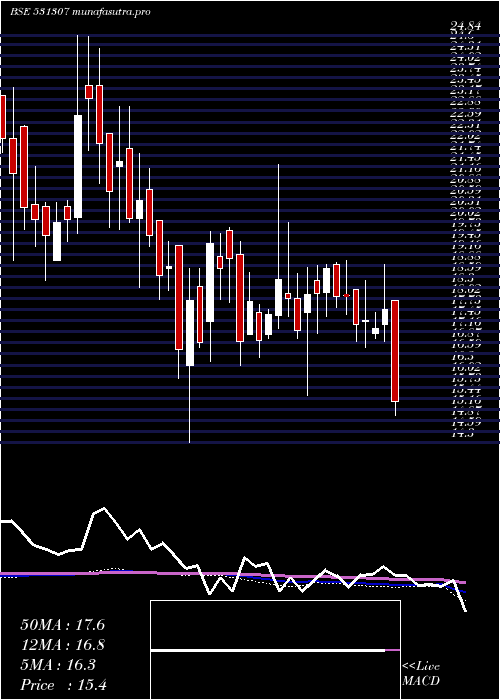This screenshot has width=500, height=700.
Task: Click the 24.84 top price label
Action: point(466,26)
